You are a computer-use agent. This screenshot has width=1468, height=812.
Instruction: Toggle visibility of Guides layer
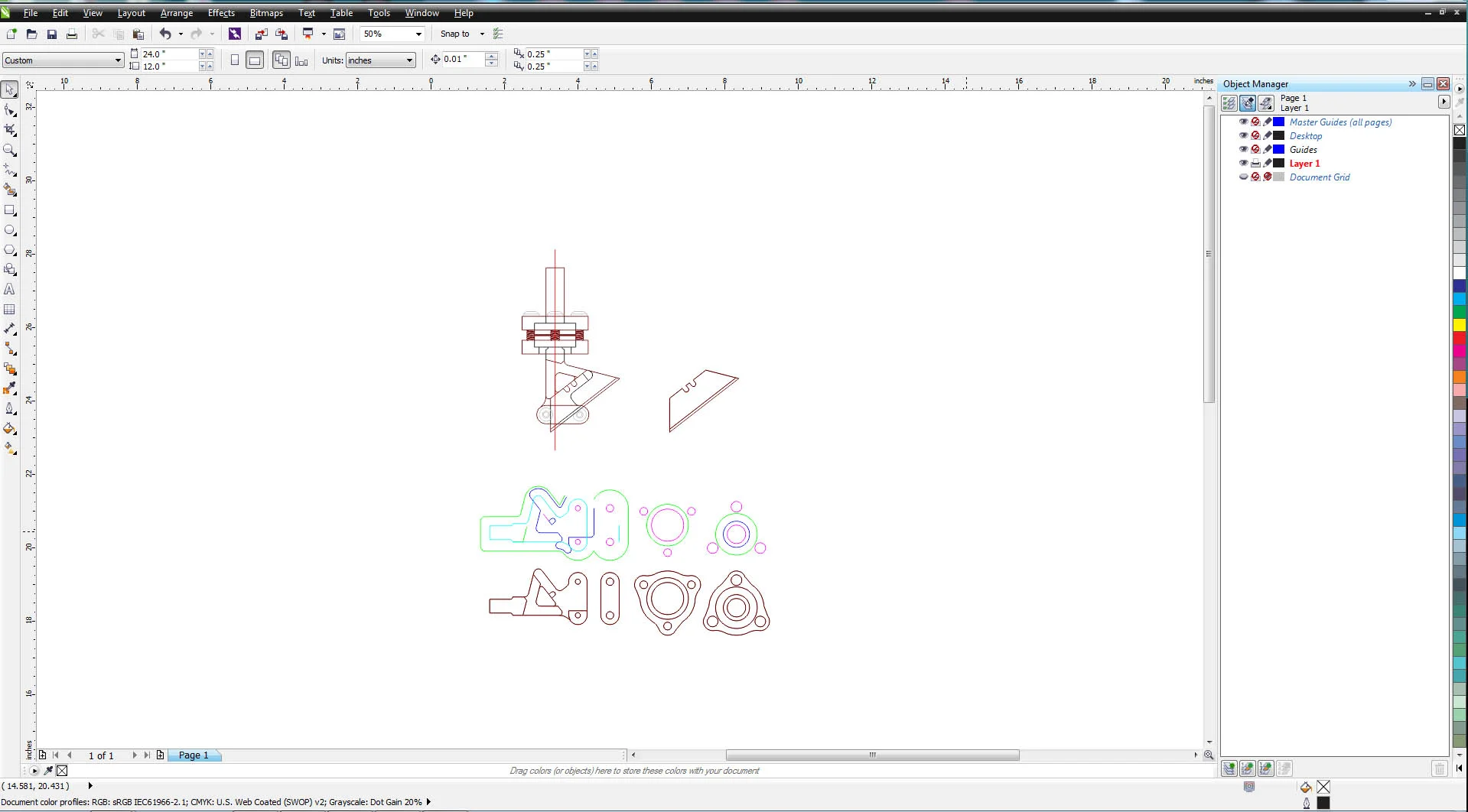click(1243, 149)
